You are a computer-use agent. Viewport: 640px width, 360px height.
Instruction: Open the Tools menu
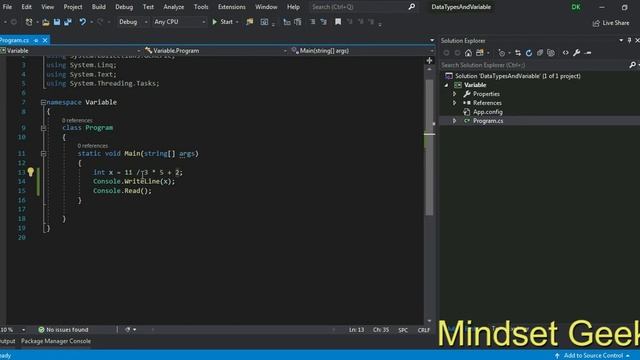tap(201, 7)
